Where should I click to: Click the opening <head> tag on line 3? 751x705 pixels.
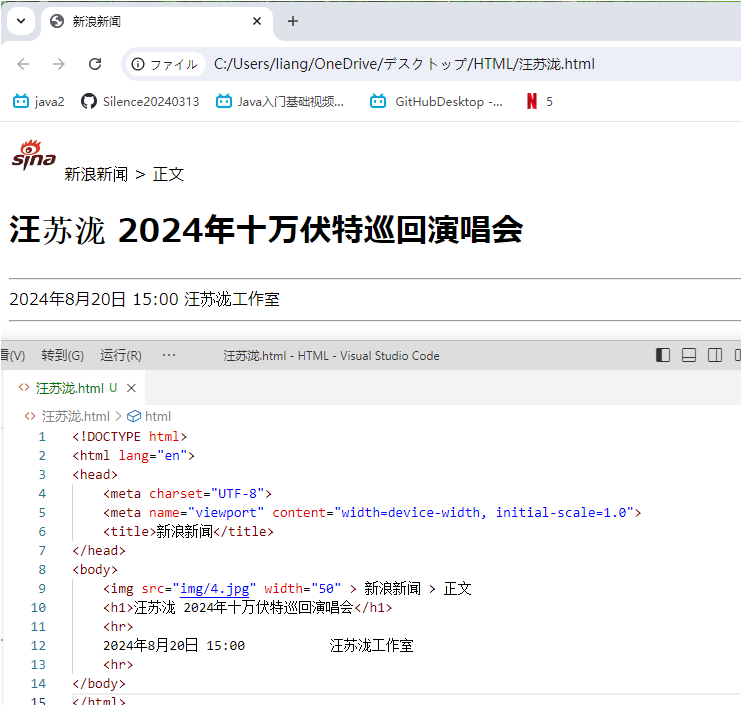[95, 475]
